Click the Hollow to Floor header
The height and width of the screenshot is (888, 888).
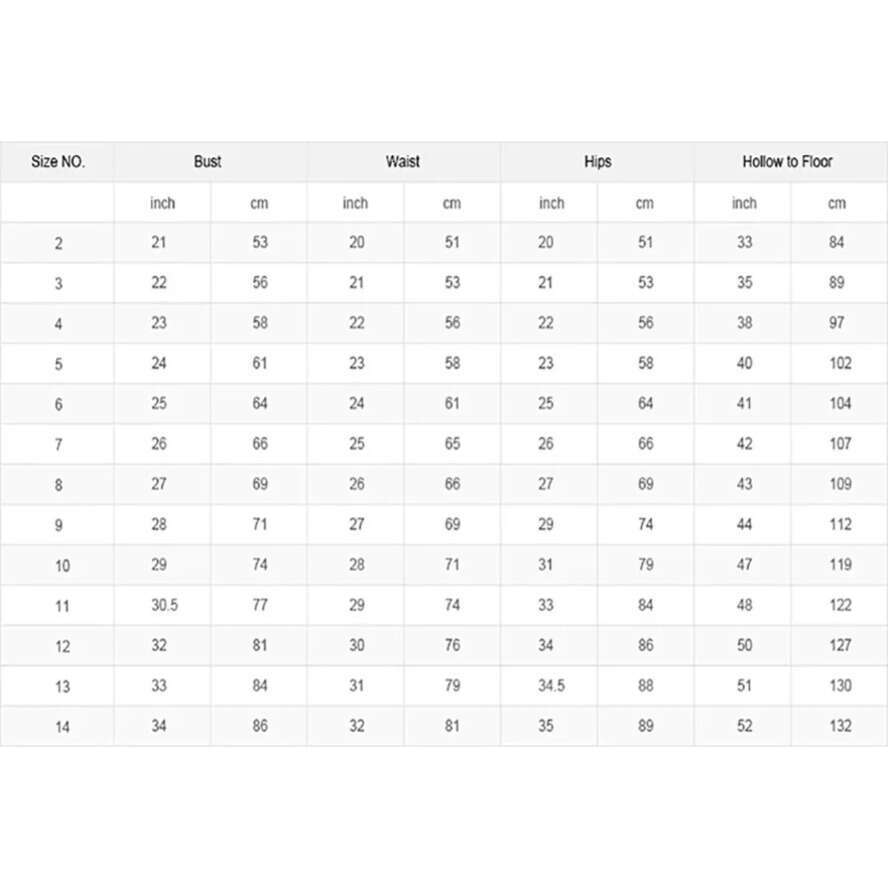787,161
